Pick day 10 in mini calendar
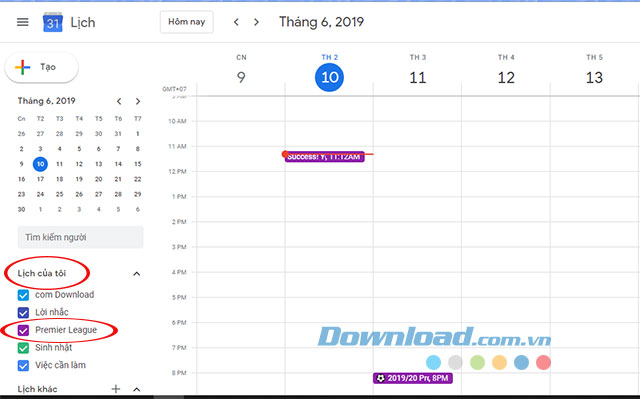The height and width of the screenshot is (399, 640). tap(40, 164)
